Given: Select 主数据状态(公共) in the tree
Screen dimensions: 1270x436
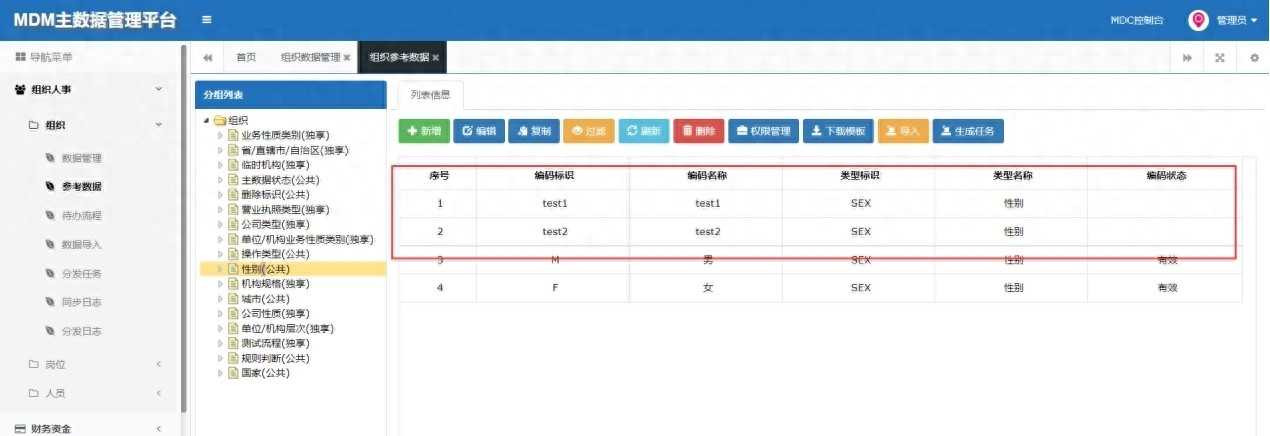Looking at the screenshot, I should point(282,180).
